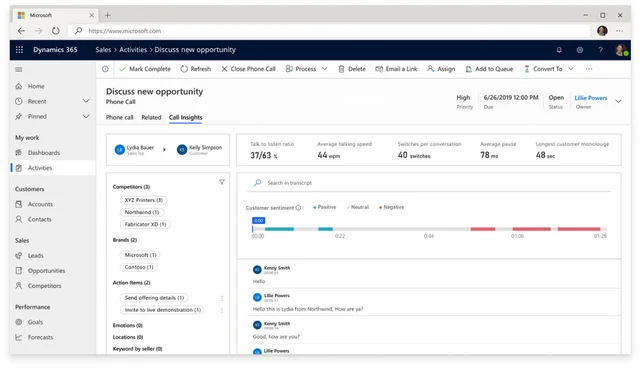Open a new browser tab
The height and width of the screenshot is (368, 640).
pyautogui.click(x=108, y=15)
